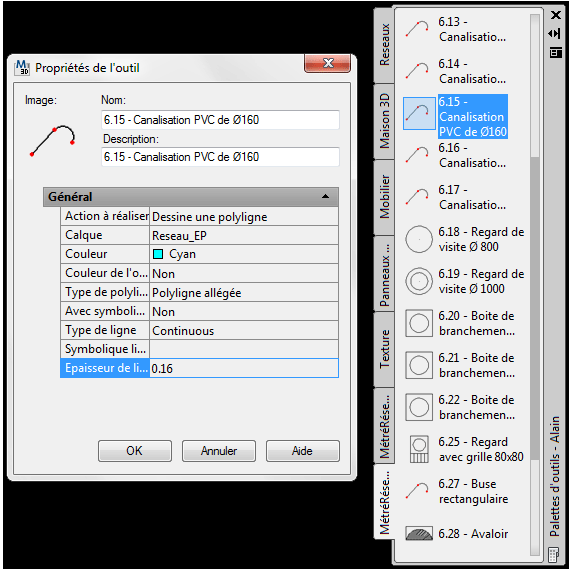Collapse the Général section arrow

tap(325, 197)
